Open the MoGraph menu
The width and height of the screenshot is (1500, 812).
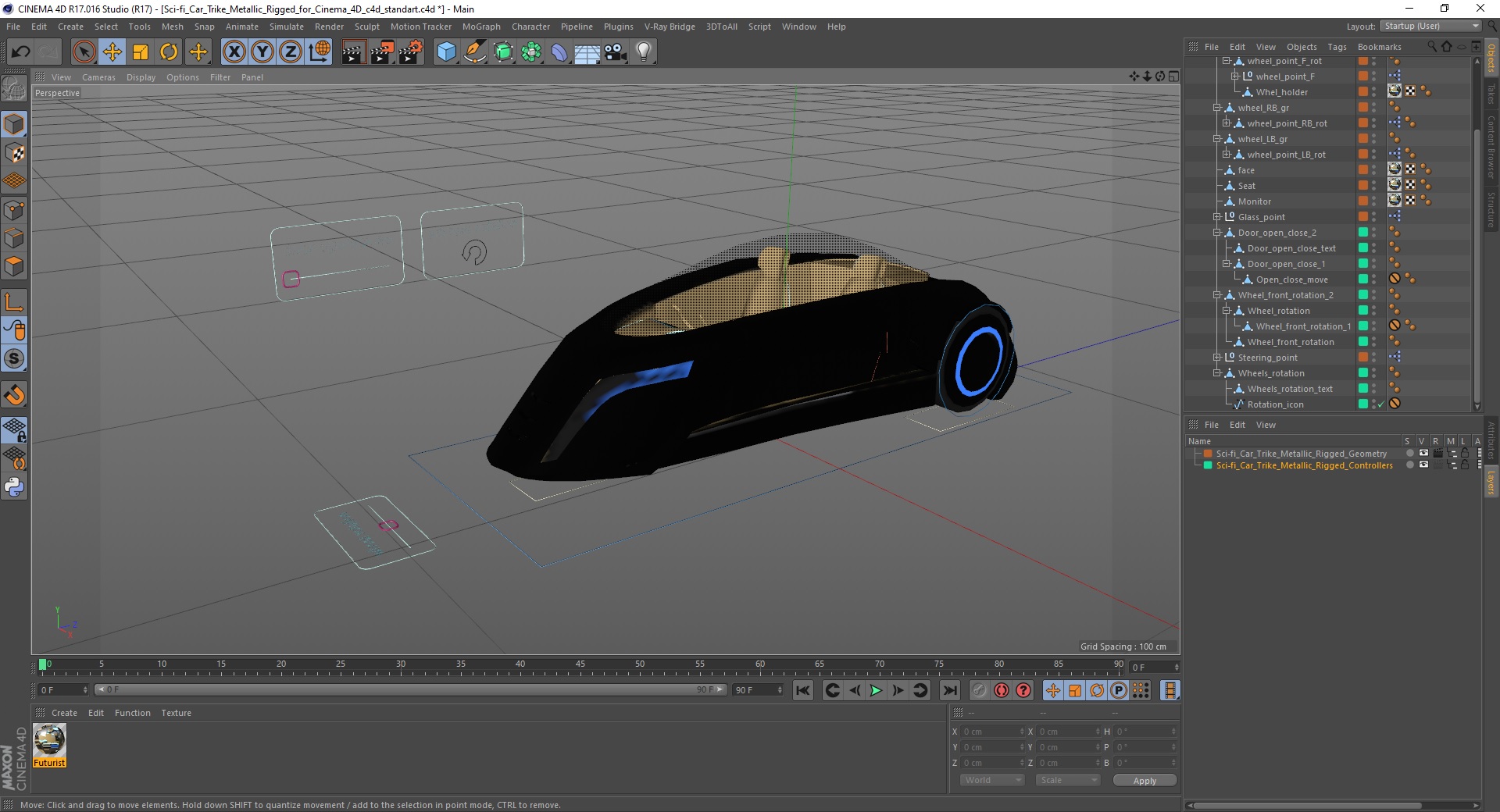[481, 27]
